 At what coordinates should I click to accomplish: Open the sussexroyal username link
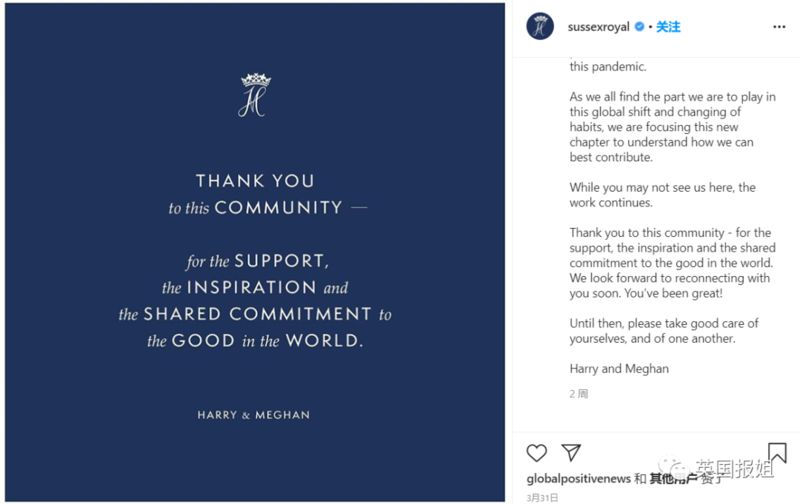[598, 27]
